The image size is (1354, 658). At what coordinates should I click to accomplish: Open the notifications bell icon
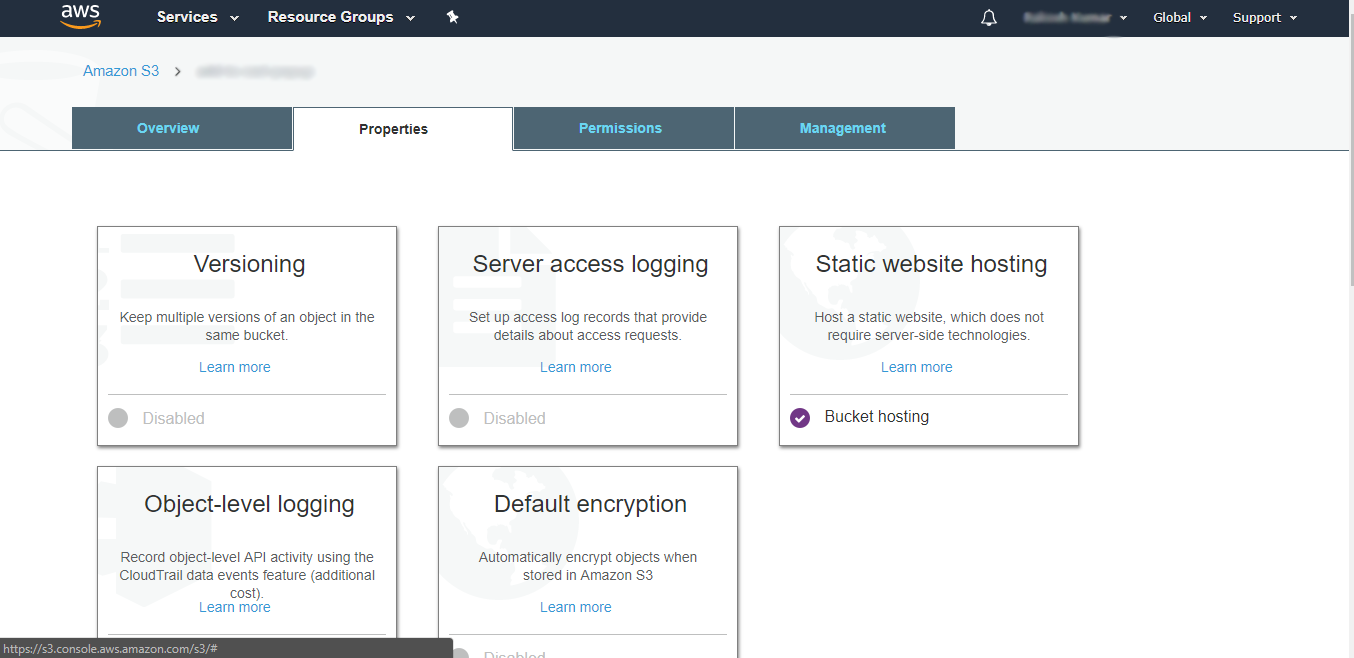pos(989,18)
